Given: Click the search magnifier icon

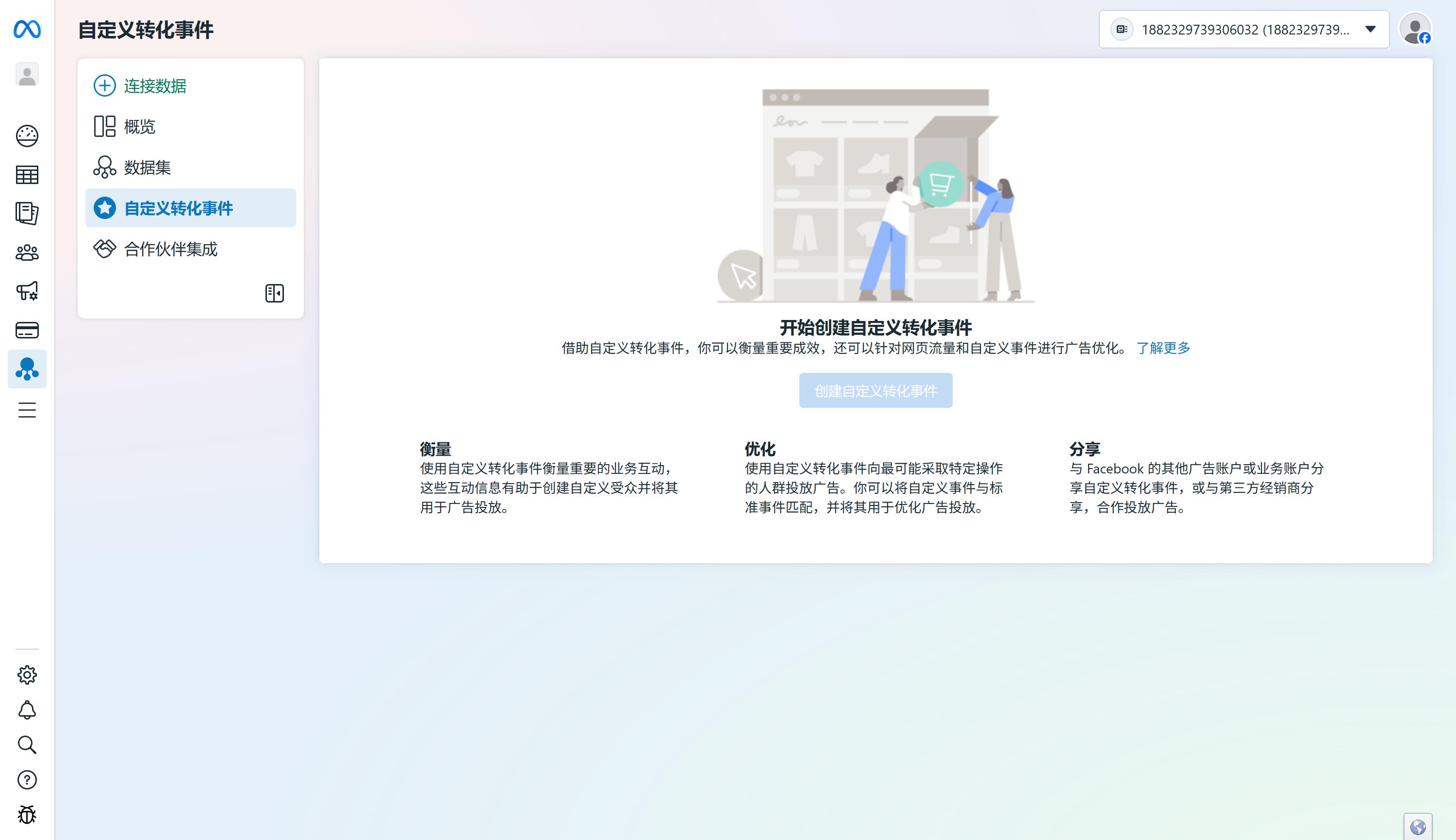Looking at the screenshot, I should tap(27, 745).
